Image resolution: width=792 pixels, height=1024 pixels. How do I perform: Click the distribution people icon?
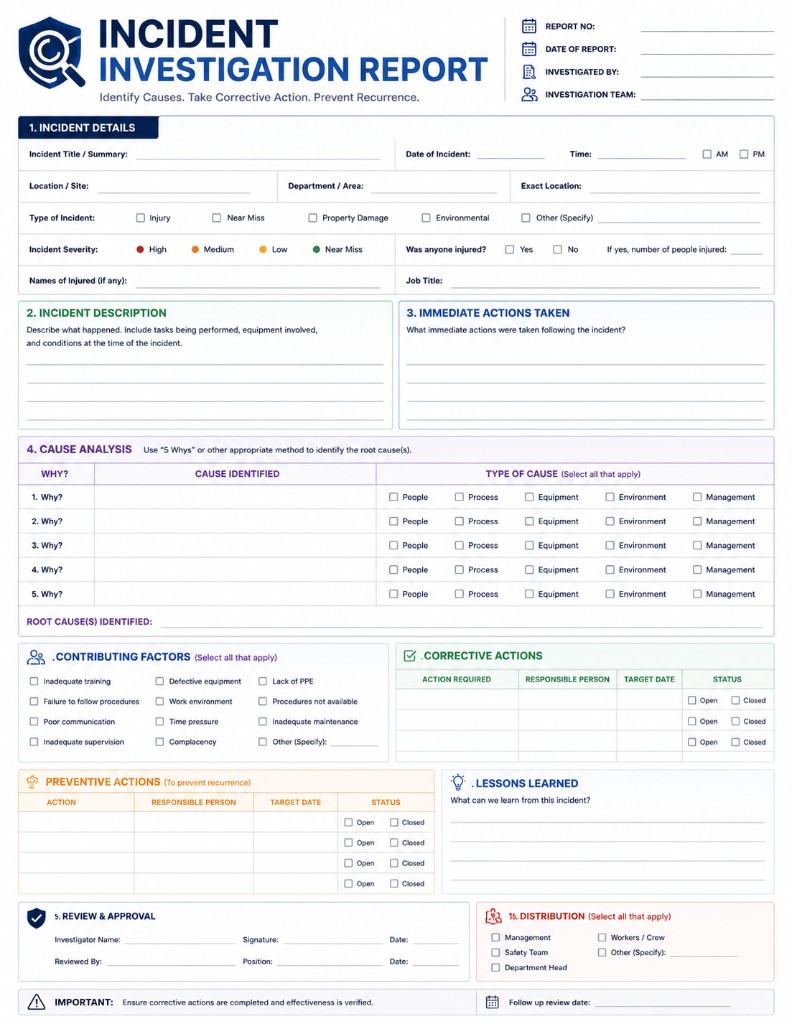[494, 917]
